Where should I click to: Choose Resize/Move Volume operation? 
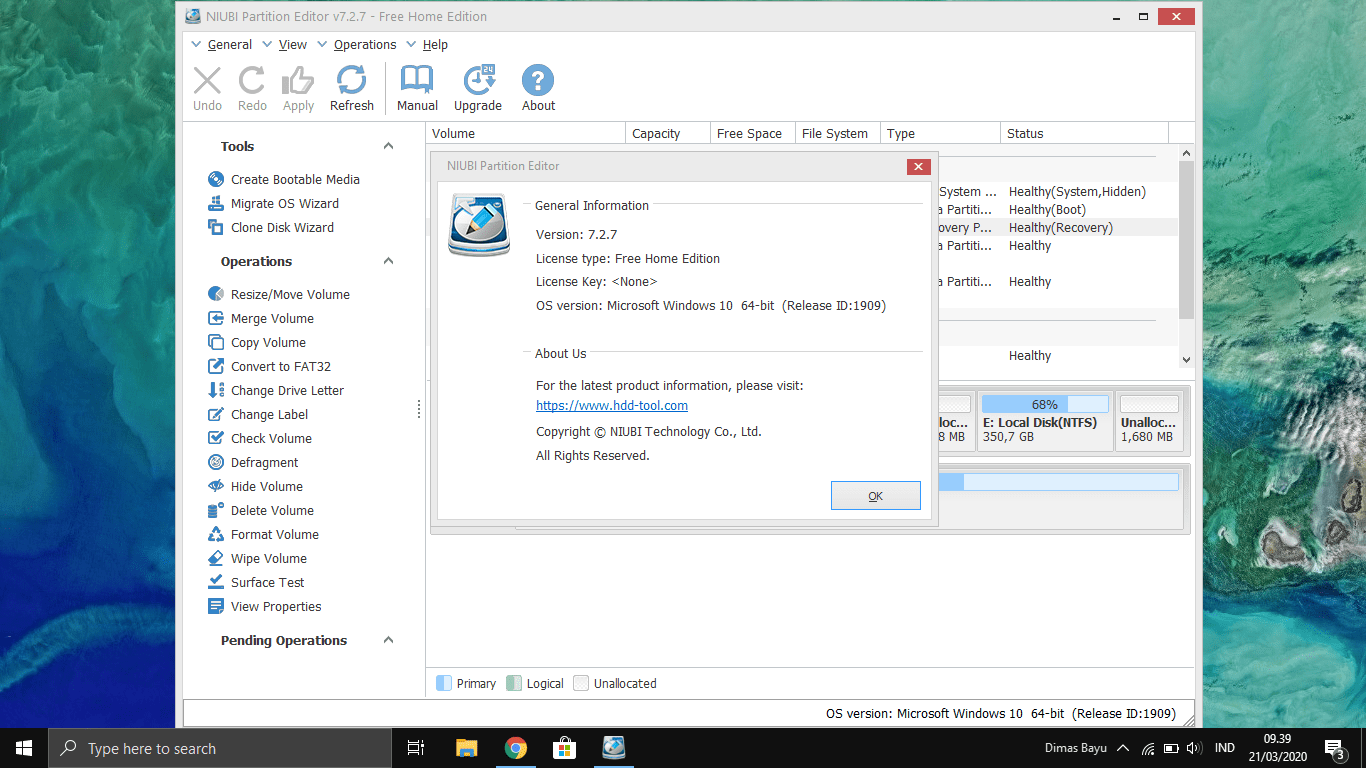pos(290,294)
